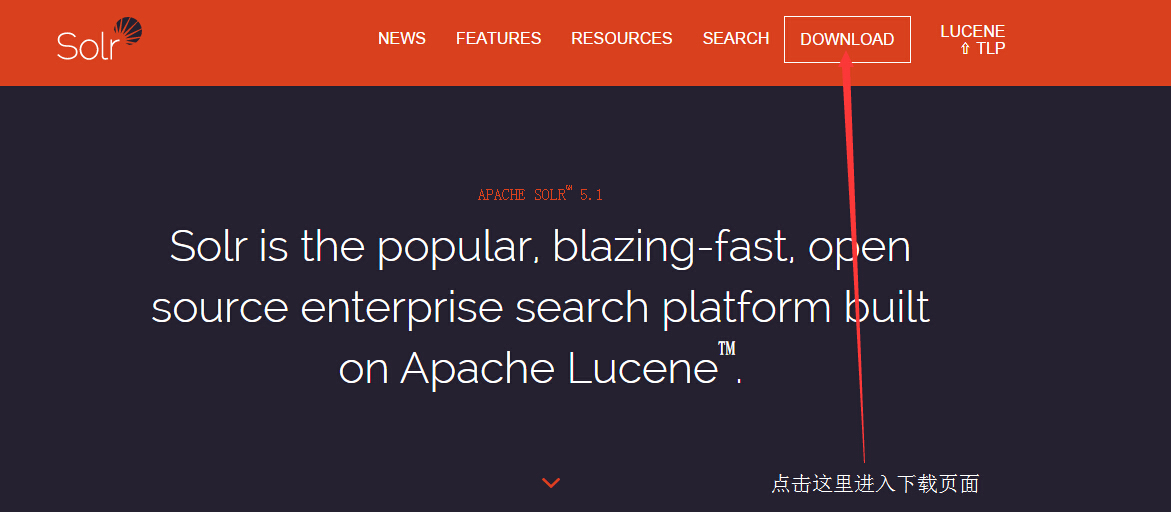Select the 'APACHE SOLR 5.1' text
1171x512 pixels.
click(x=540, y=195)
